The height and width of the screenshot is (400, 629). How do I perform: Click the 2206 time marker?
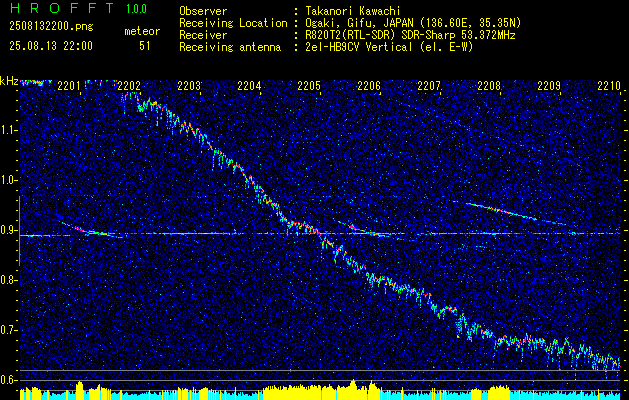point(369,85)
